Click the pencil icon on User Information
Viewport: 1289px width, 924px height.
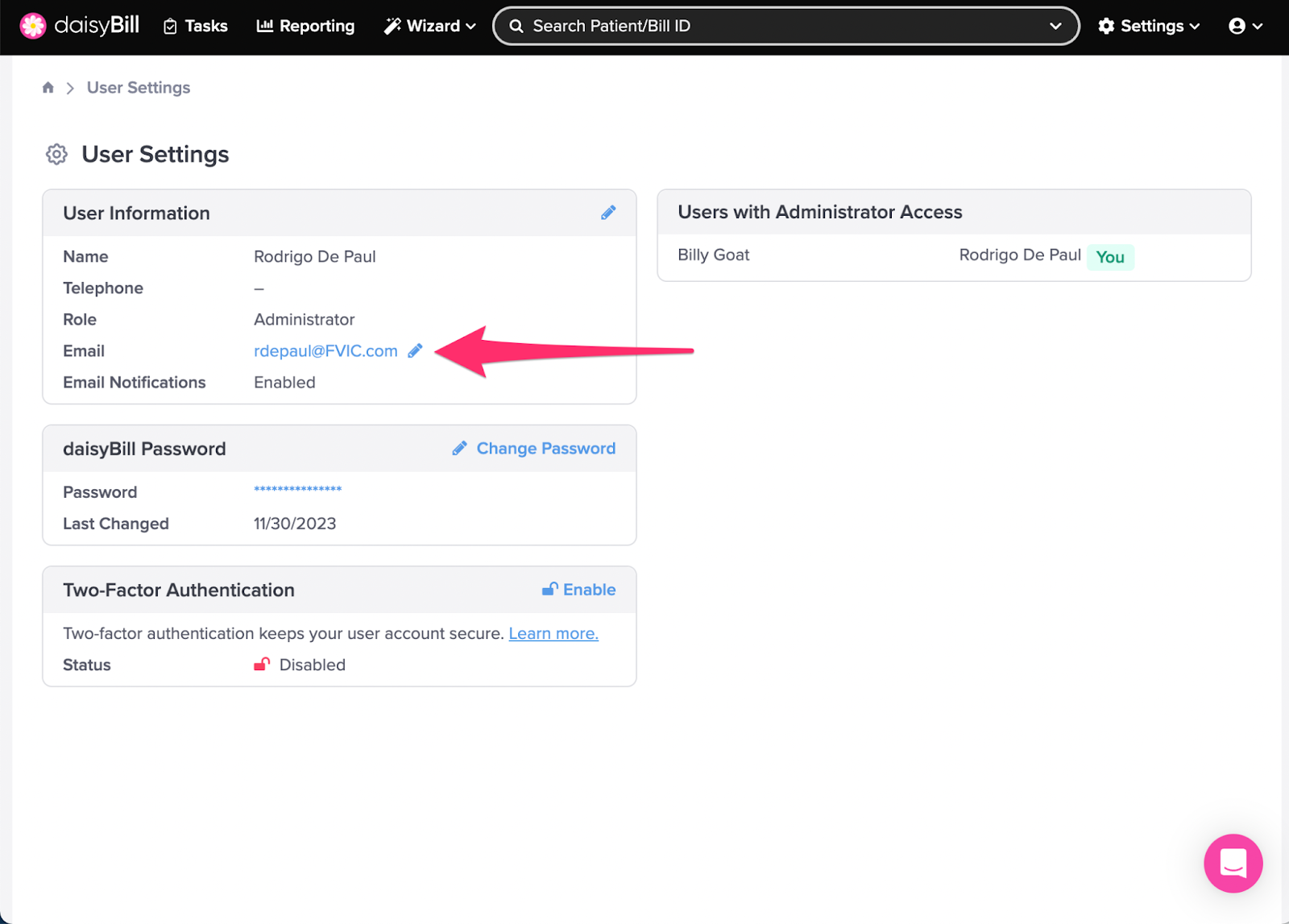click(608, 213)
